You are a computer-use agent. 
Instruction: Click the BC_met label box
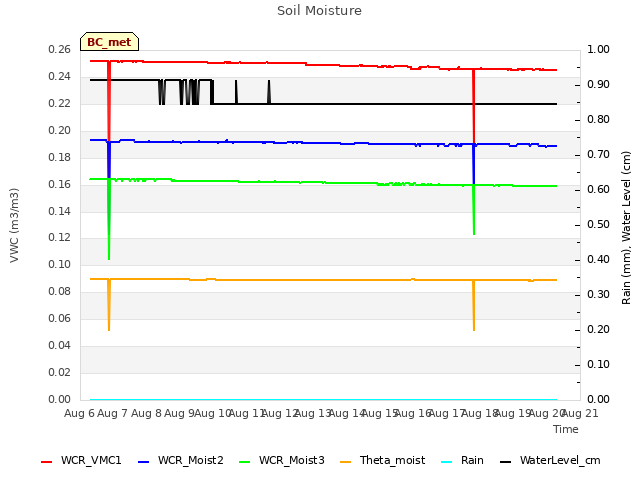(109, 42)
